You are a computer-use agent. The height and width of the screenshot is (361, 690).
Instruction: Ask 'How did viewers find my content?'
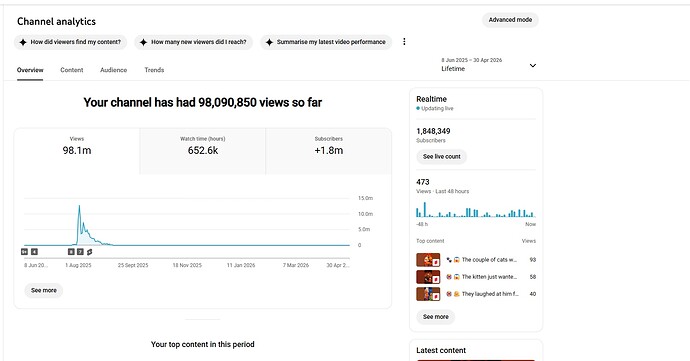pyautogui.click(x=70, y=42)
